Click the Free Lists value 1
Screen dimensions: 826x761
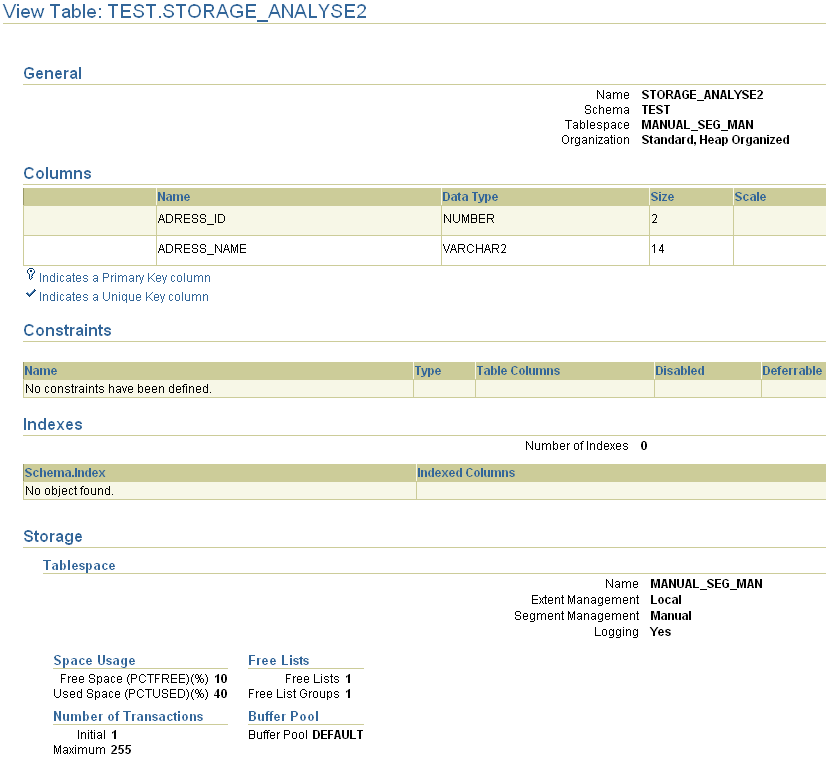[348, 679]
